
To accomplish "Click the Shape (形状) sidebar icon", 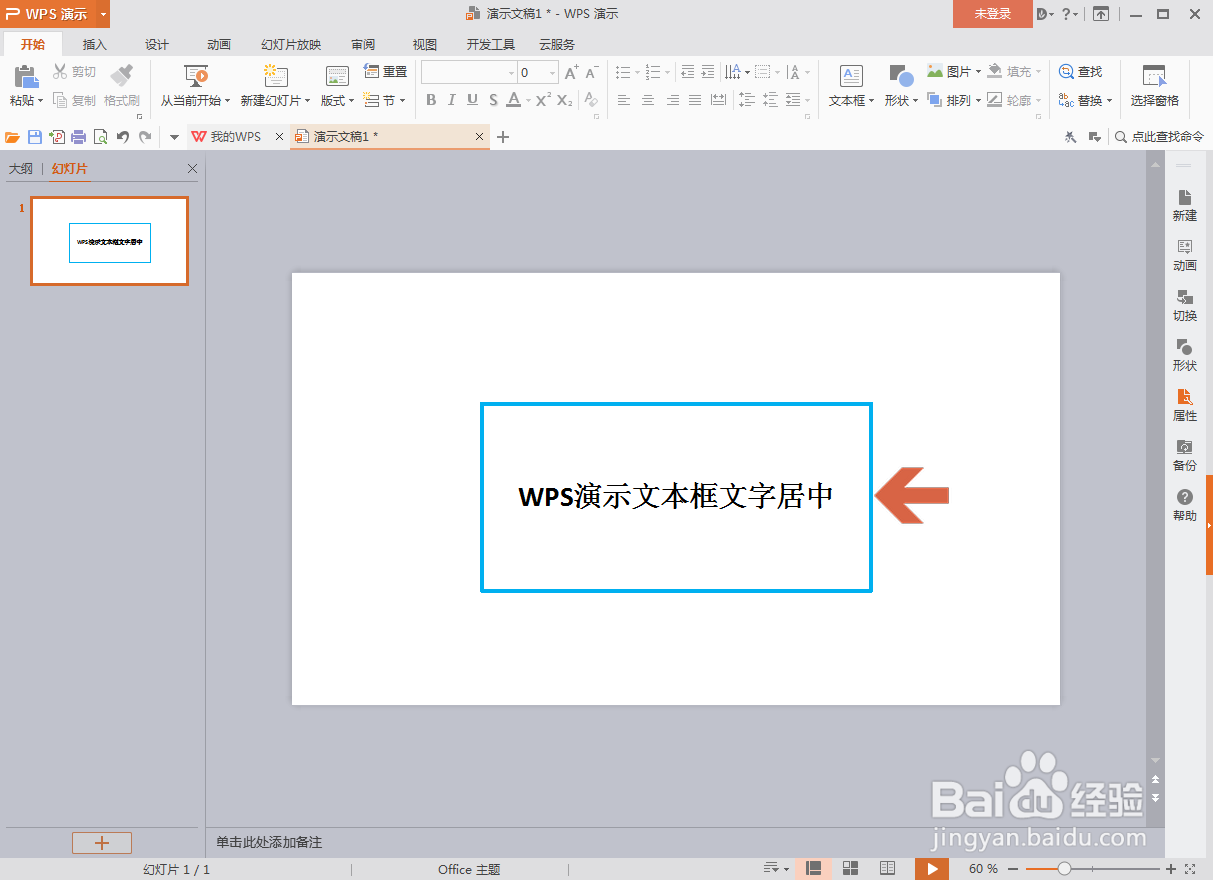I will click(x=1185, y=356).
